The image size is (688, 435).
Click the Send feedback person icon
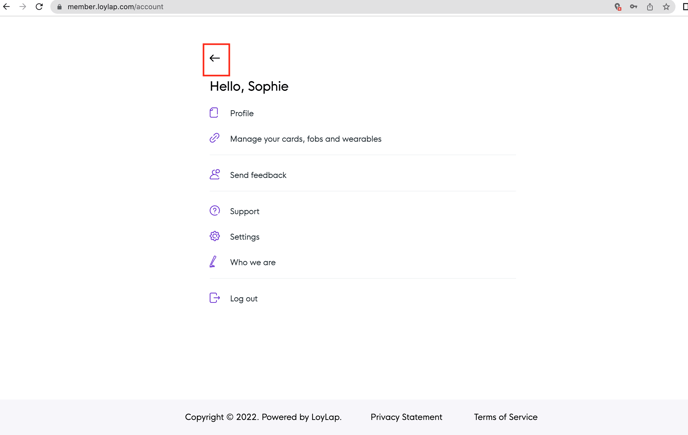tap(214, 174)
